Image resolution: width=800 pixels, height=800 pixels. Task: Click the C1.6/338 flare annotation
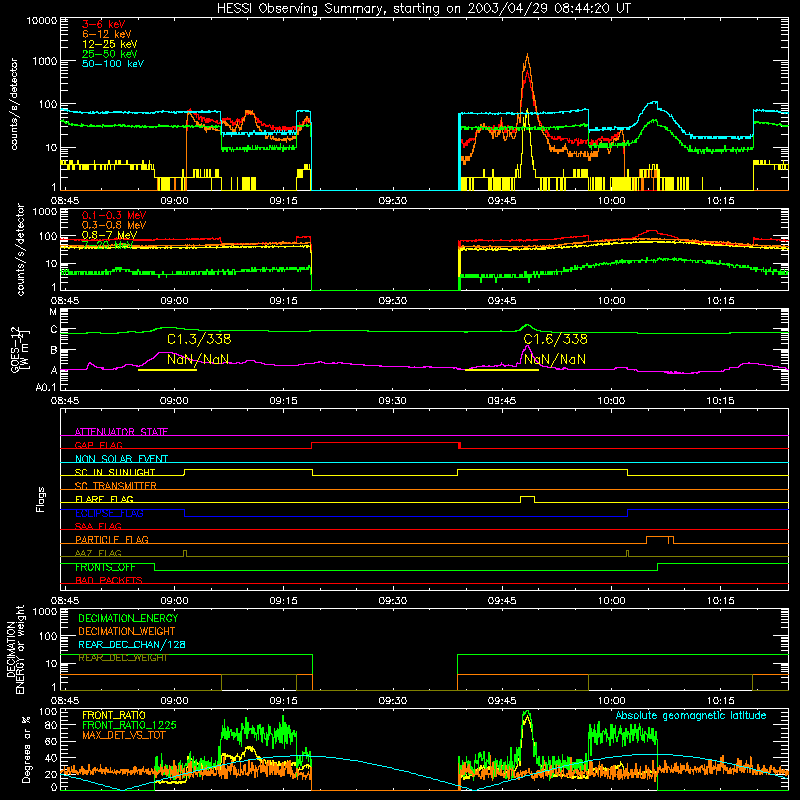click(555, 339)
